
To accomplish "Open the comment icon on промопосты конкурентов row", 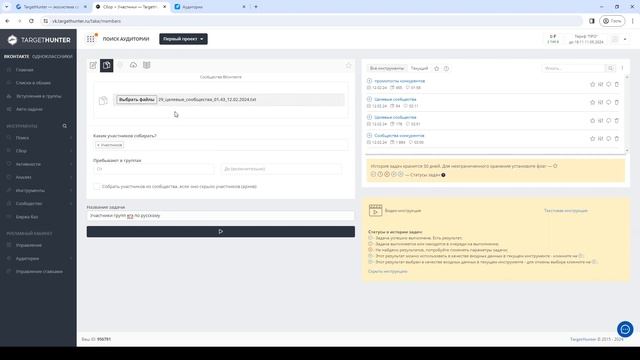I will point(609,84).
